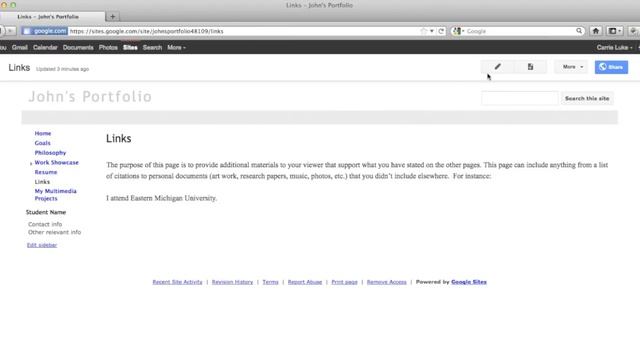
Task: Click the google.com site identity badge
Action: tap(44, 31)
